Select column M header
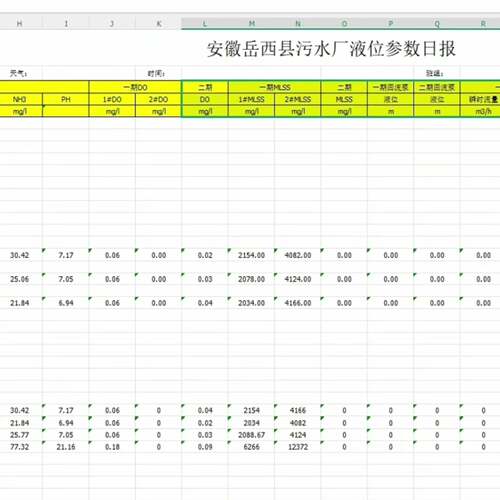 (x=251, y=23)
